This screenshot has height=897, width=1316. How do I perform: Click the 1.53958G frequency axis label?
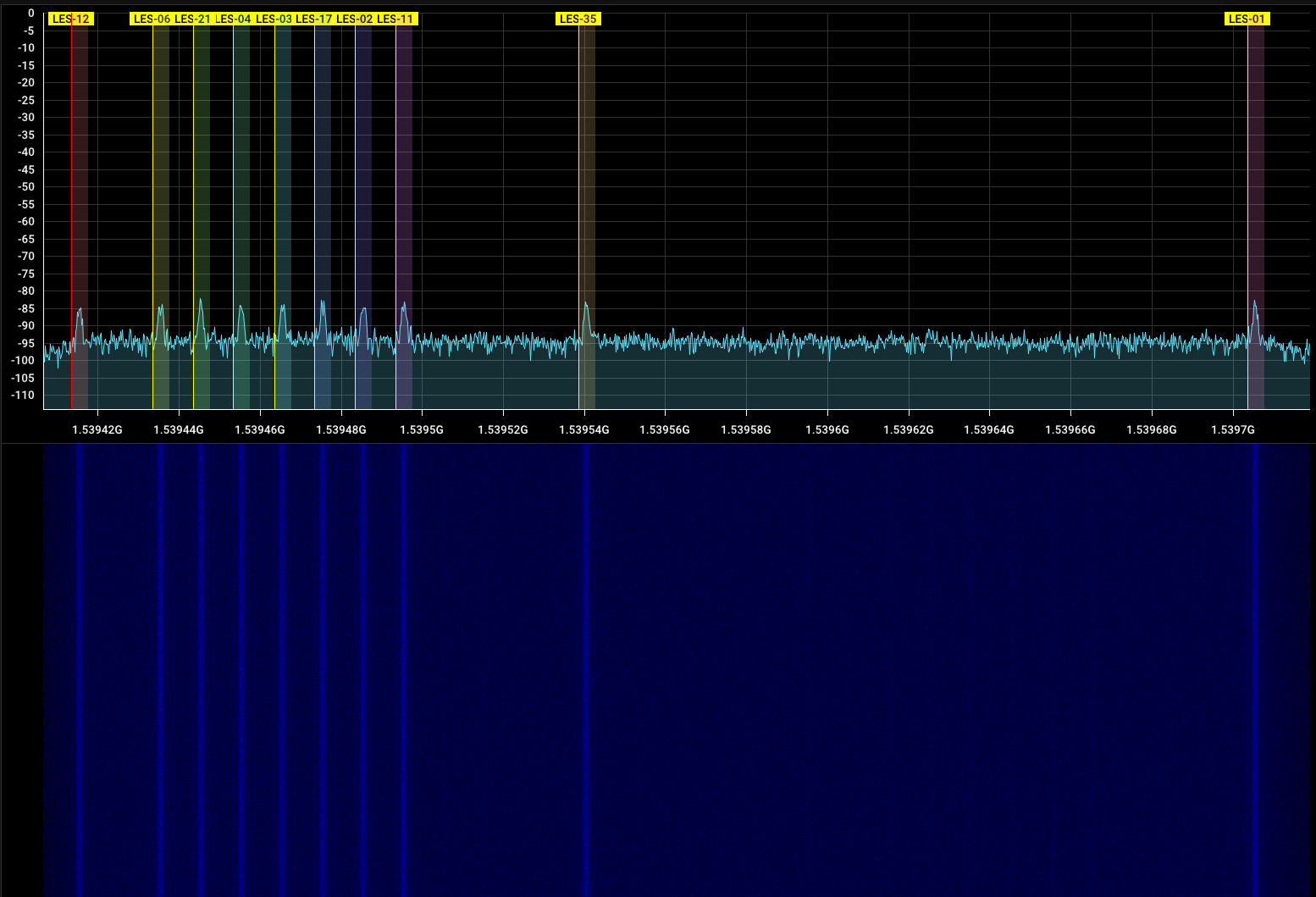[746, 429]
